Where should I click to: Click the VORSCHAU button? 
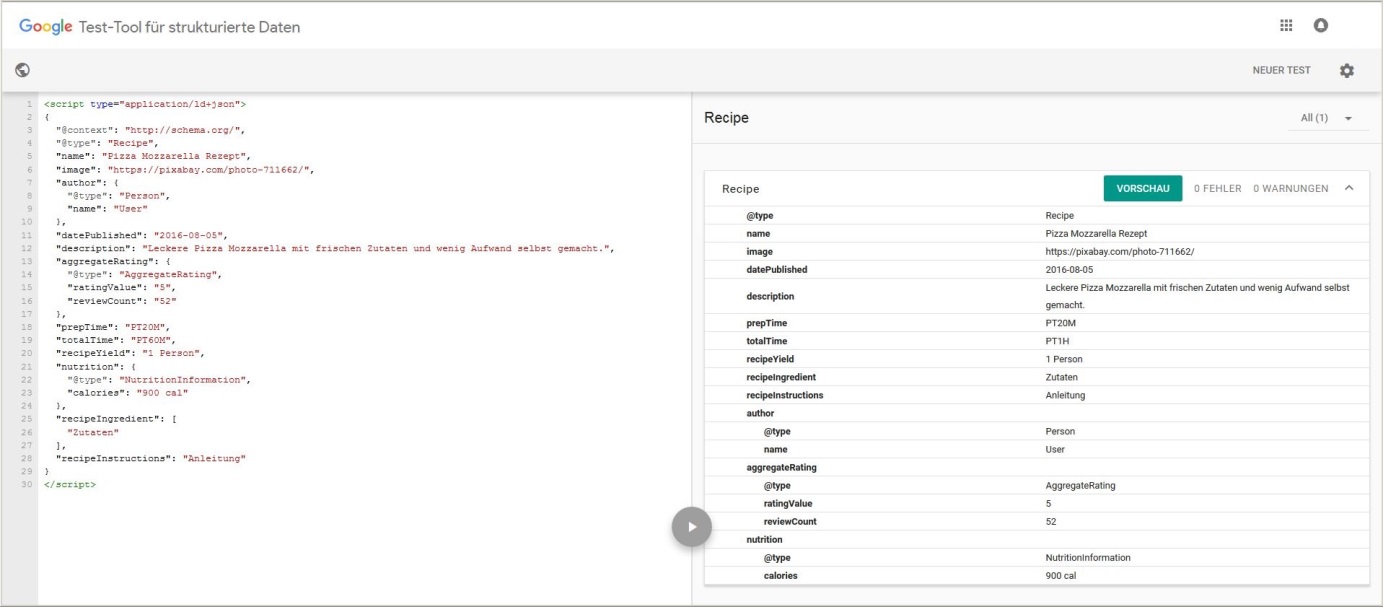click(x=1143, y=188)
